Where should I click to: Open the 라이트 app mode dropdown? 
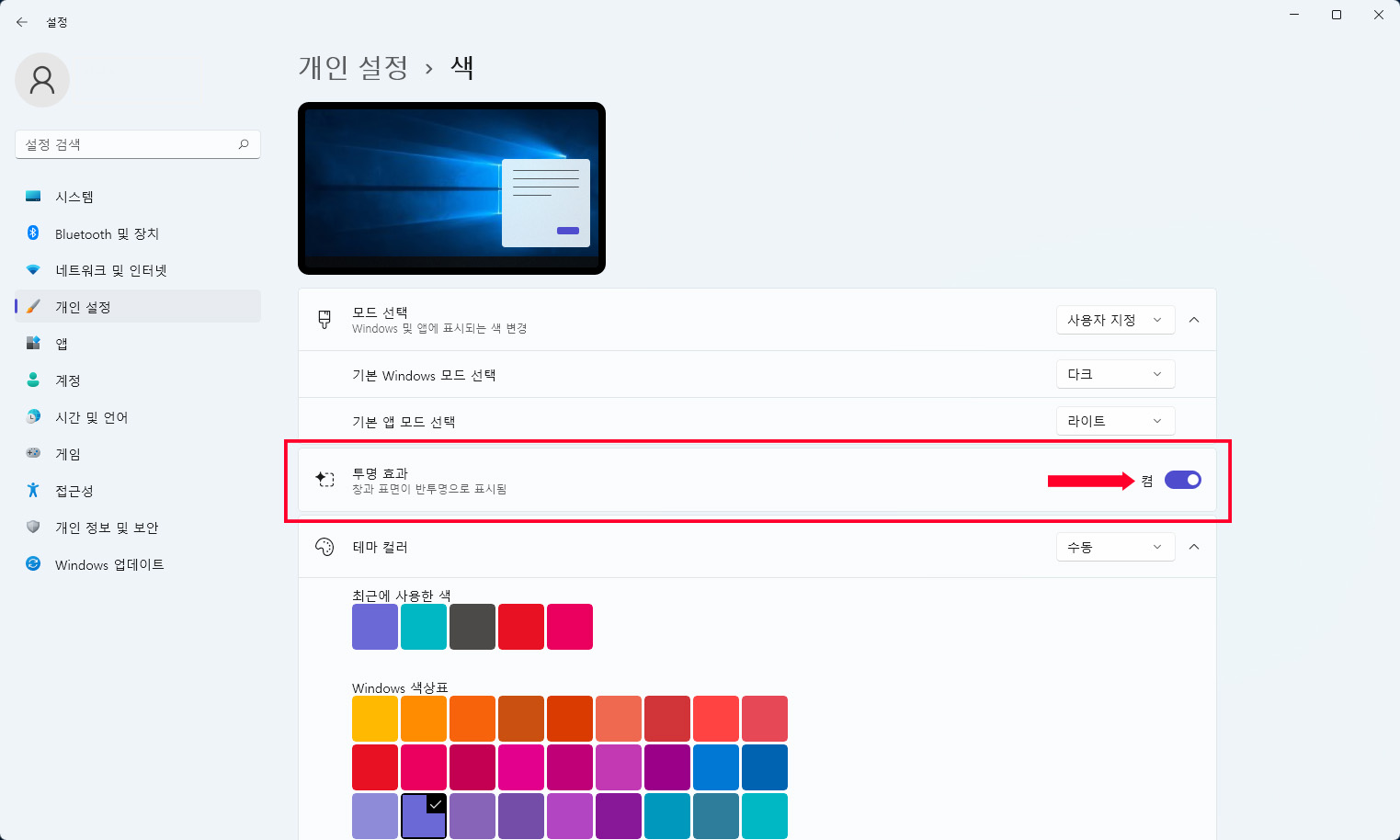coord(1116,421)
